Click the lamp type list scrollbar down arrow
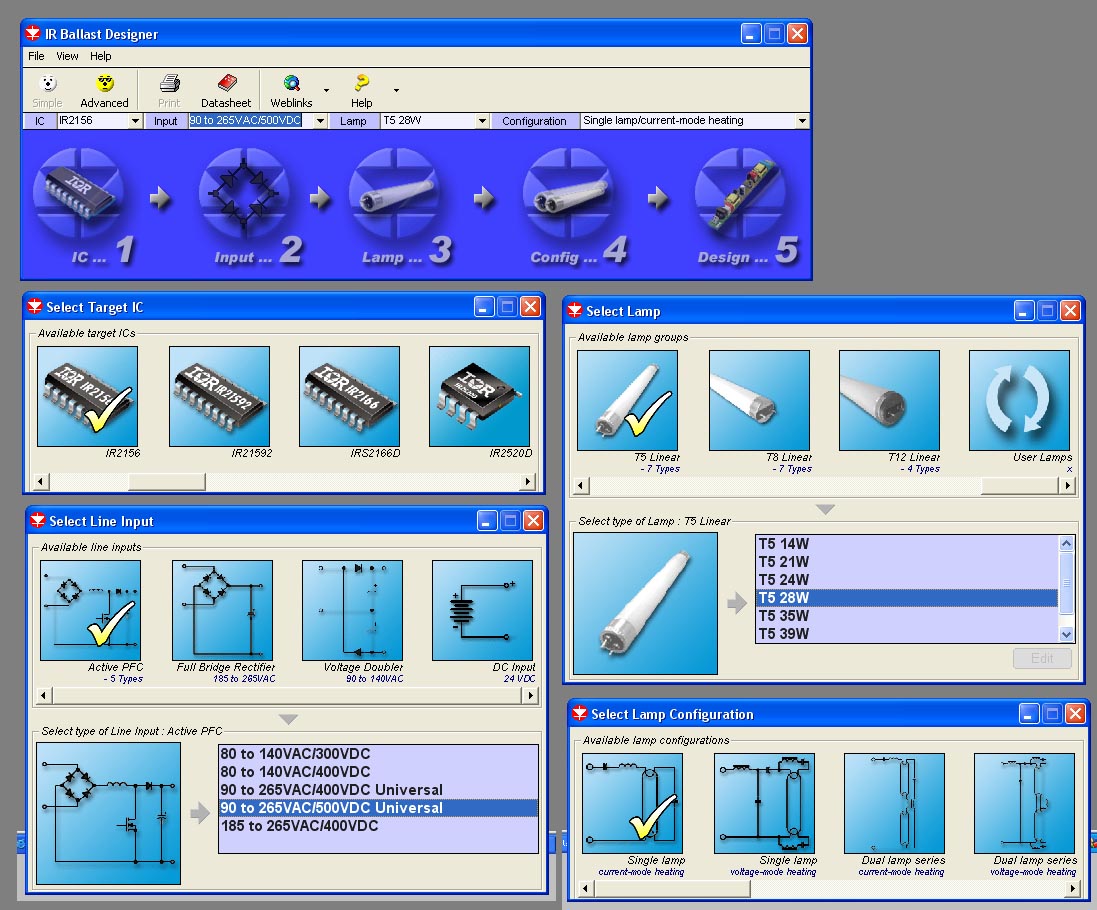 (x=1066, y=634)
